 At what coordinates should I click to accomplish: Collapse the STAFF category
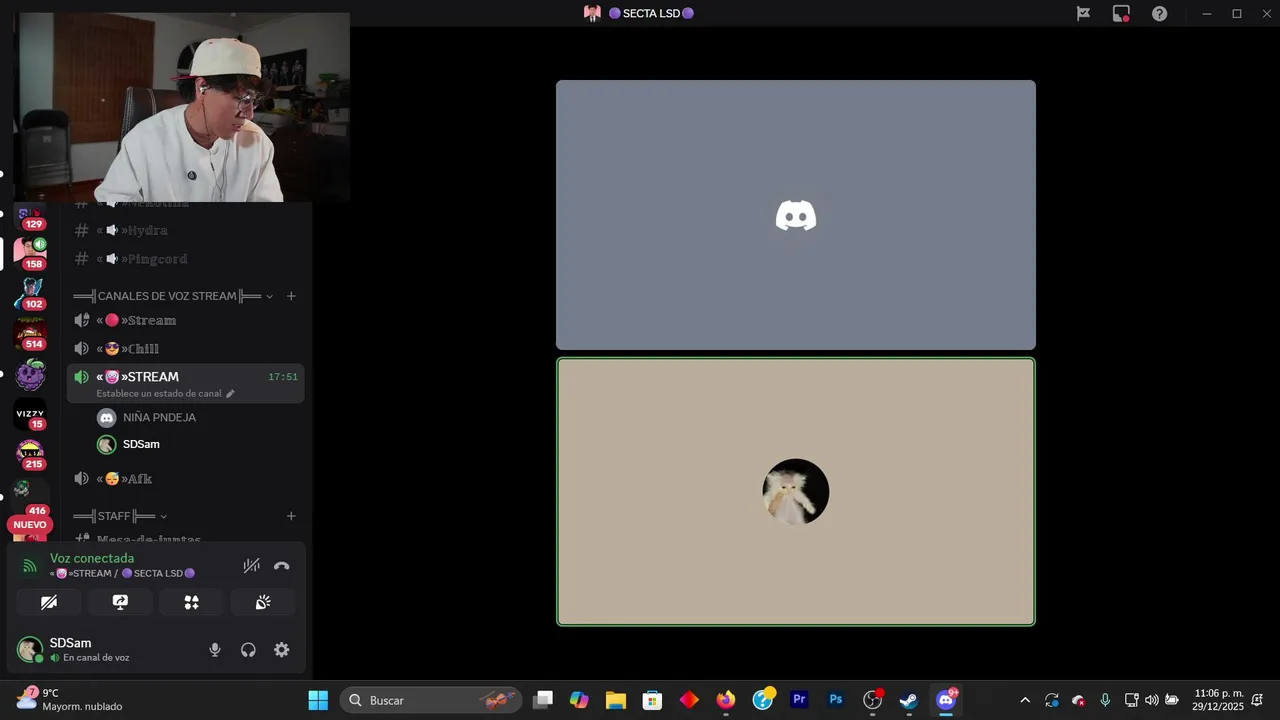(x=120, y=516)
